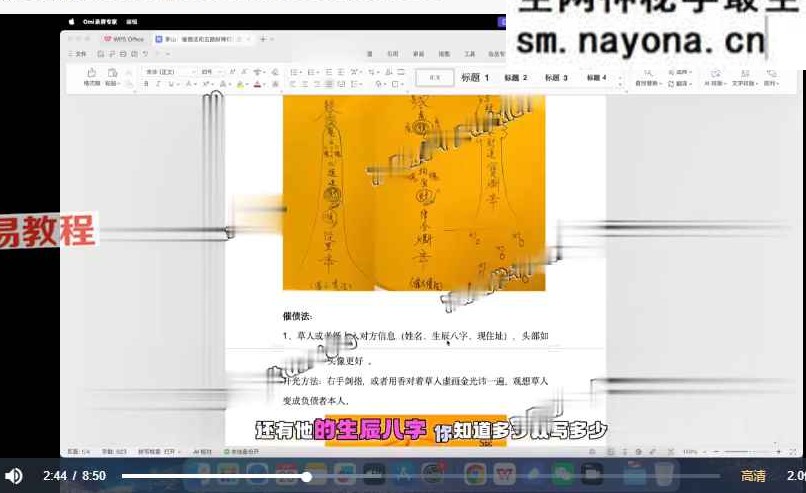Click the 粘贴 paste icon

click(112, 76)
